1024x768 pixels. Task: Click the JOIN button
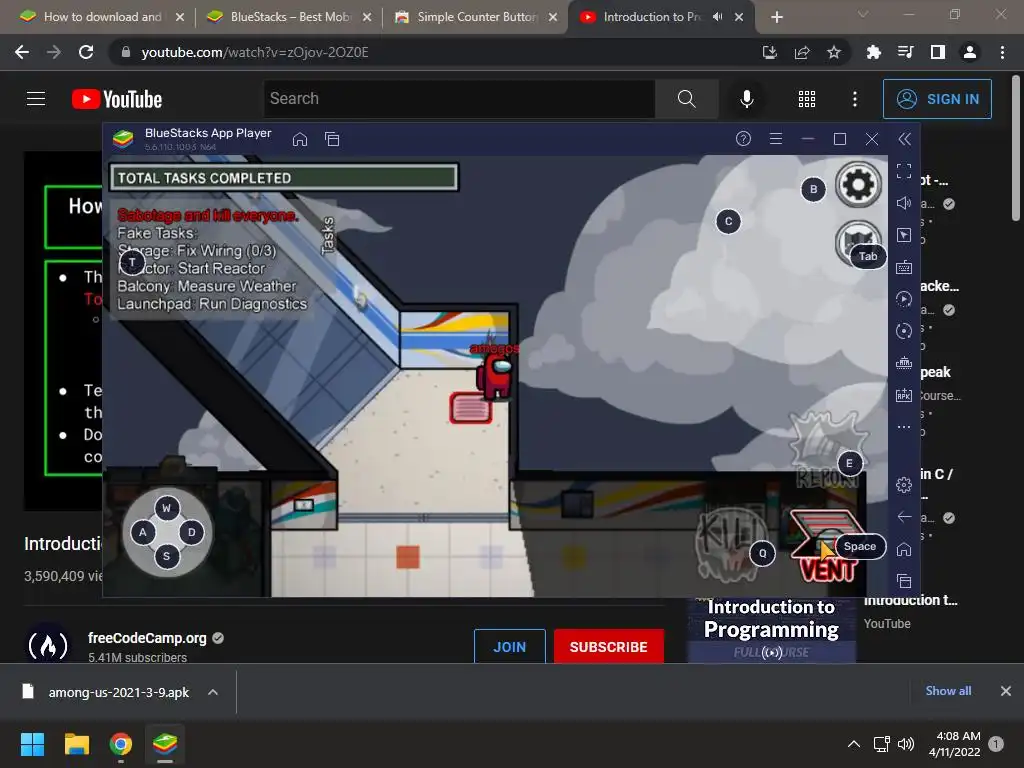point(509,647)
